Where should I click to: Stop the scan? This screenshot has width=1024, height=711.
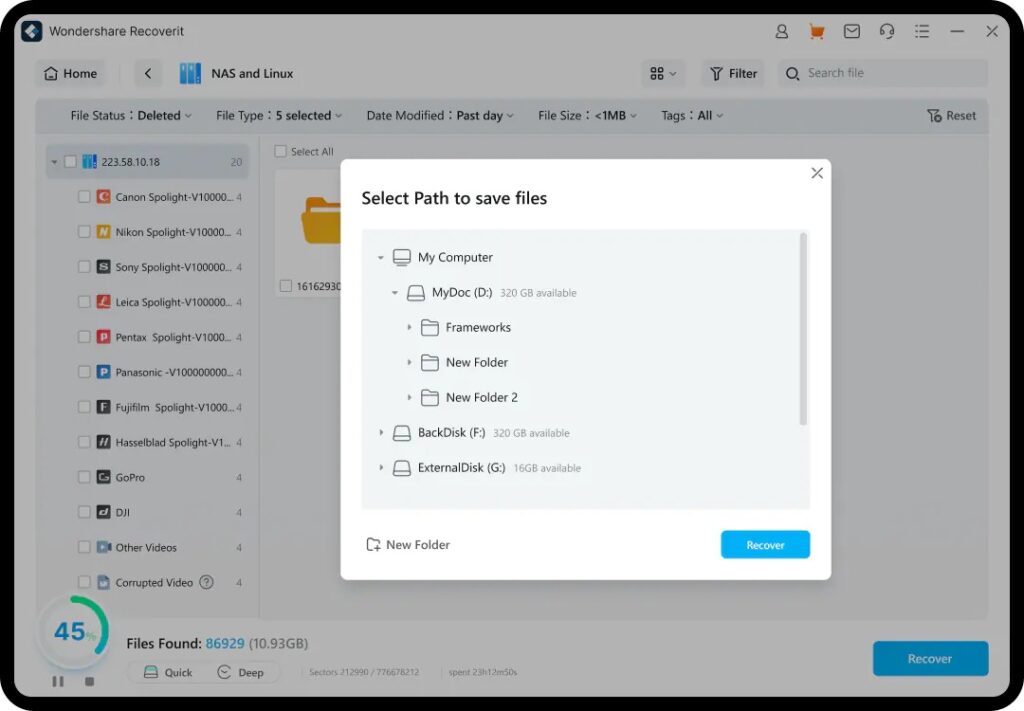pyautogui.click(x=89, y=682)
